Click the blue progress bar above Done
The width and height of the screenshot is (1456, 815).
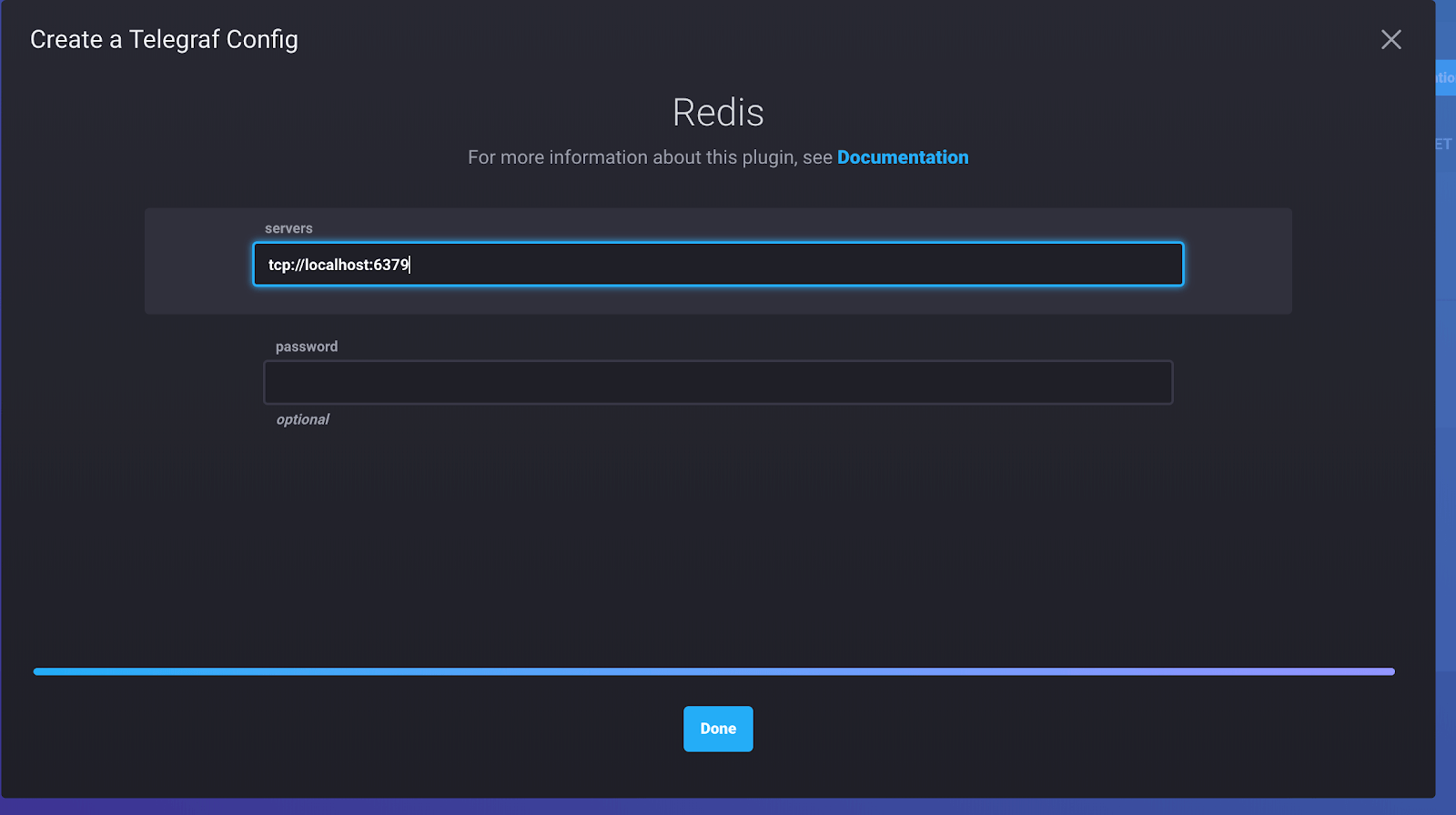pos(714,671)
